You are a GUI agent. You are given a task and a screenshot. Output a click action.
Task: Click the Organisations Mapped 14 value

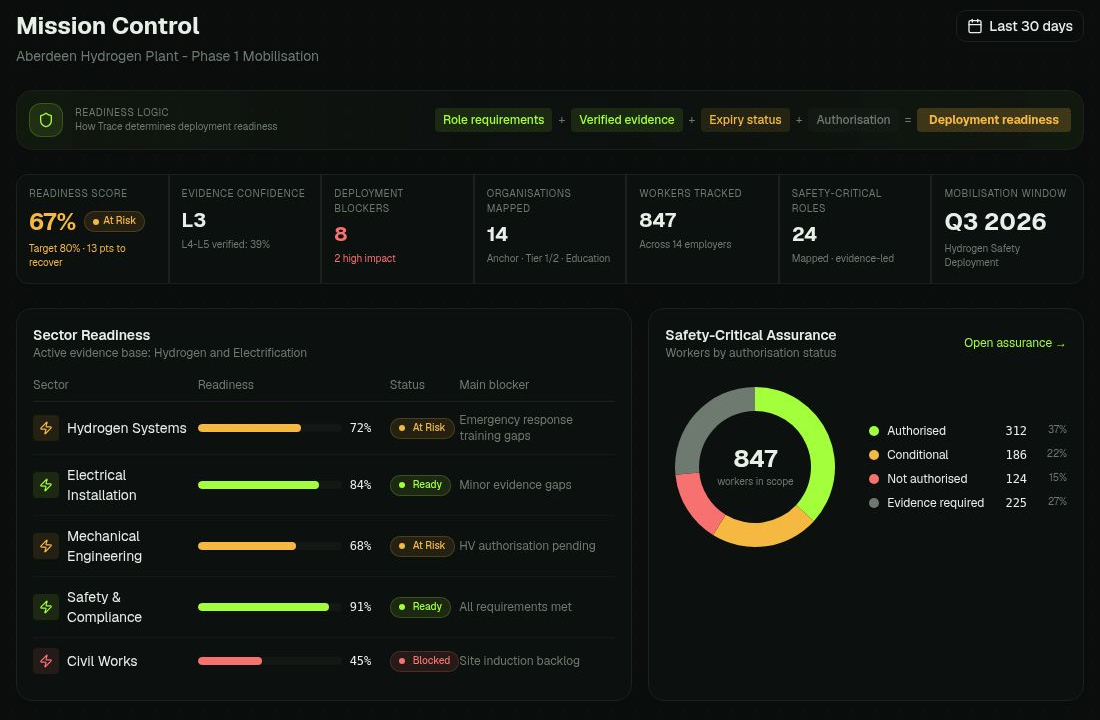pyautogui.click(x=497, y=234)
